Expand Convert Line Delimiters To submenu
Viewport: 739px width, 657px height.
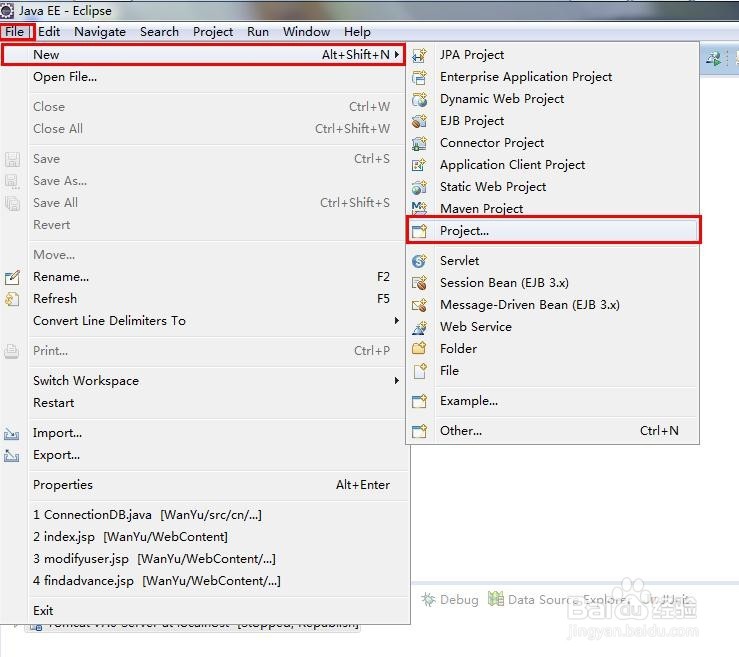click(397, 320)
